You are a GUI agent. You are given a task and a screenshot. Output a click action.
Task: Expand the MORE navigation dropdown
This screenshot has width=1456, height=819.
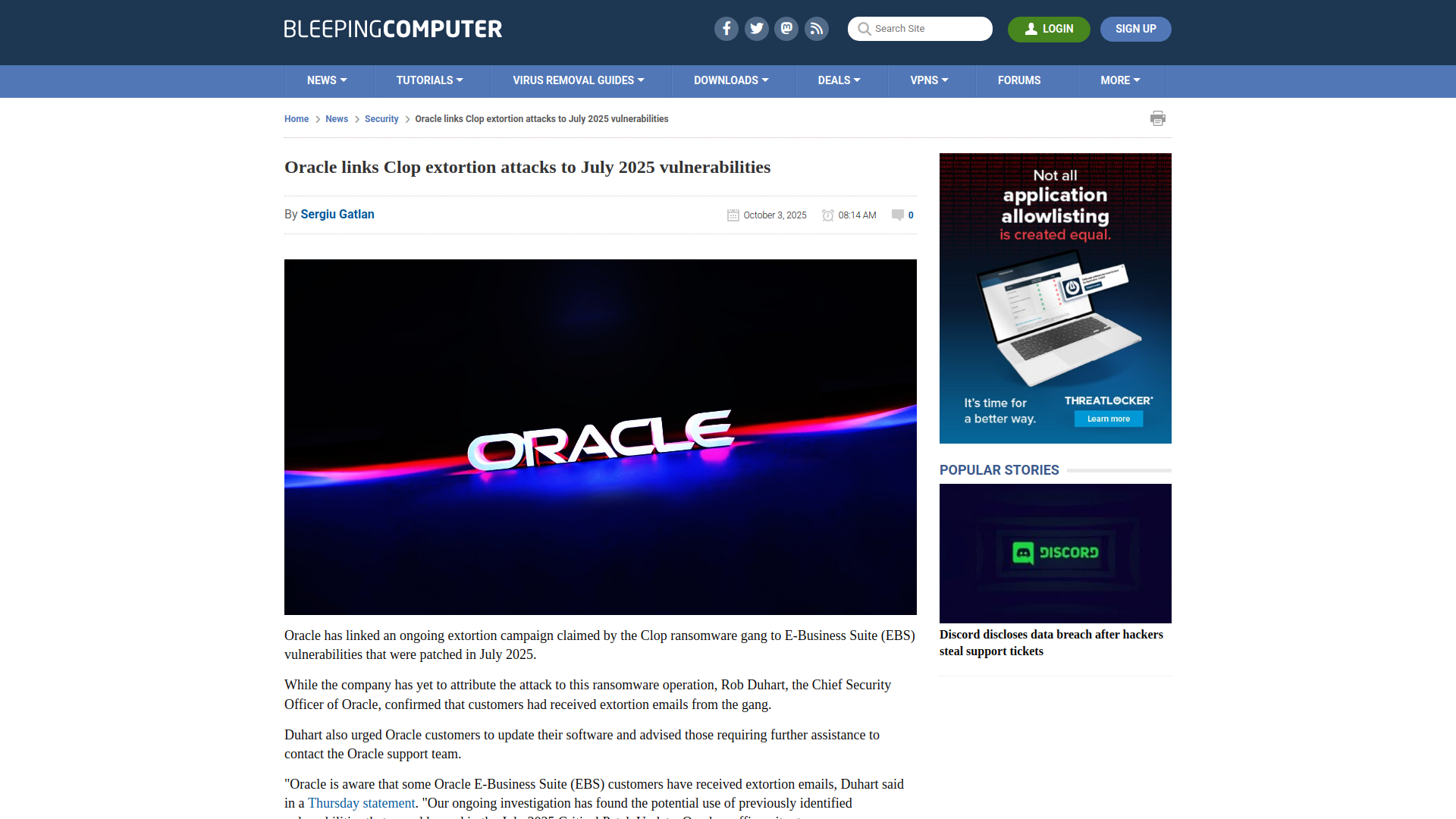(x=1119, y=80)
